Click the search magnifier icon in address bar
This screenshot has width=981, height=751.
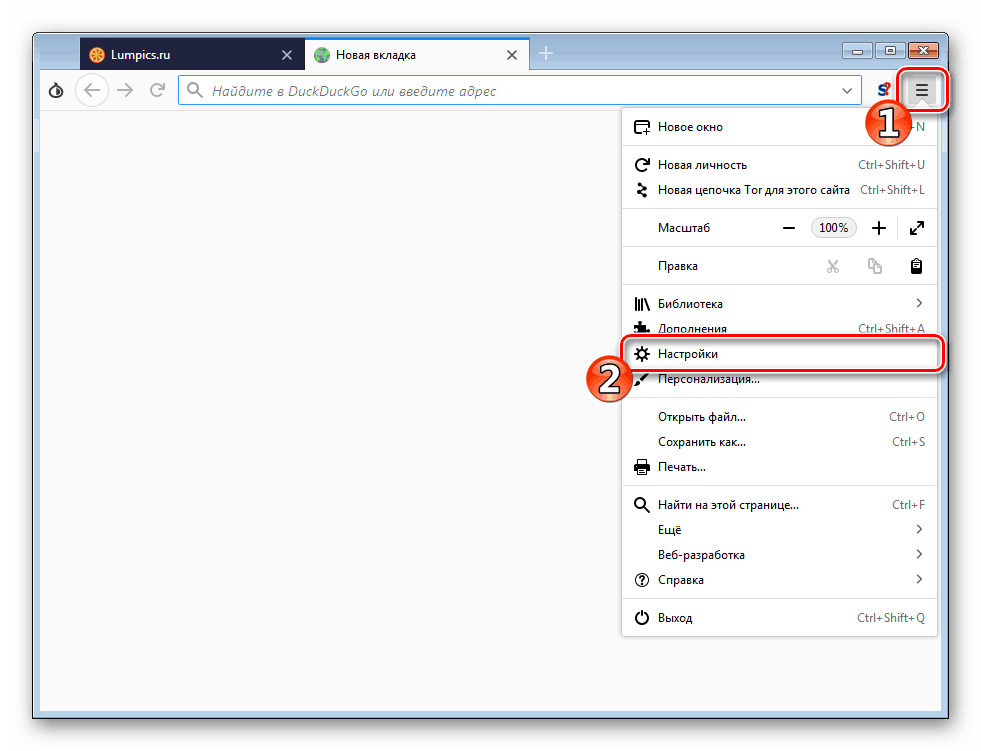[195, 91]
